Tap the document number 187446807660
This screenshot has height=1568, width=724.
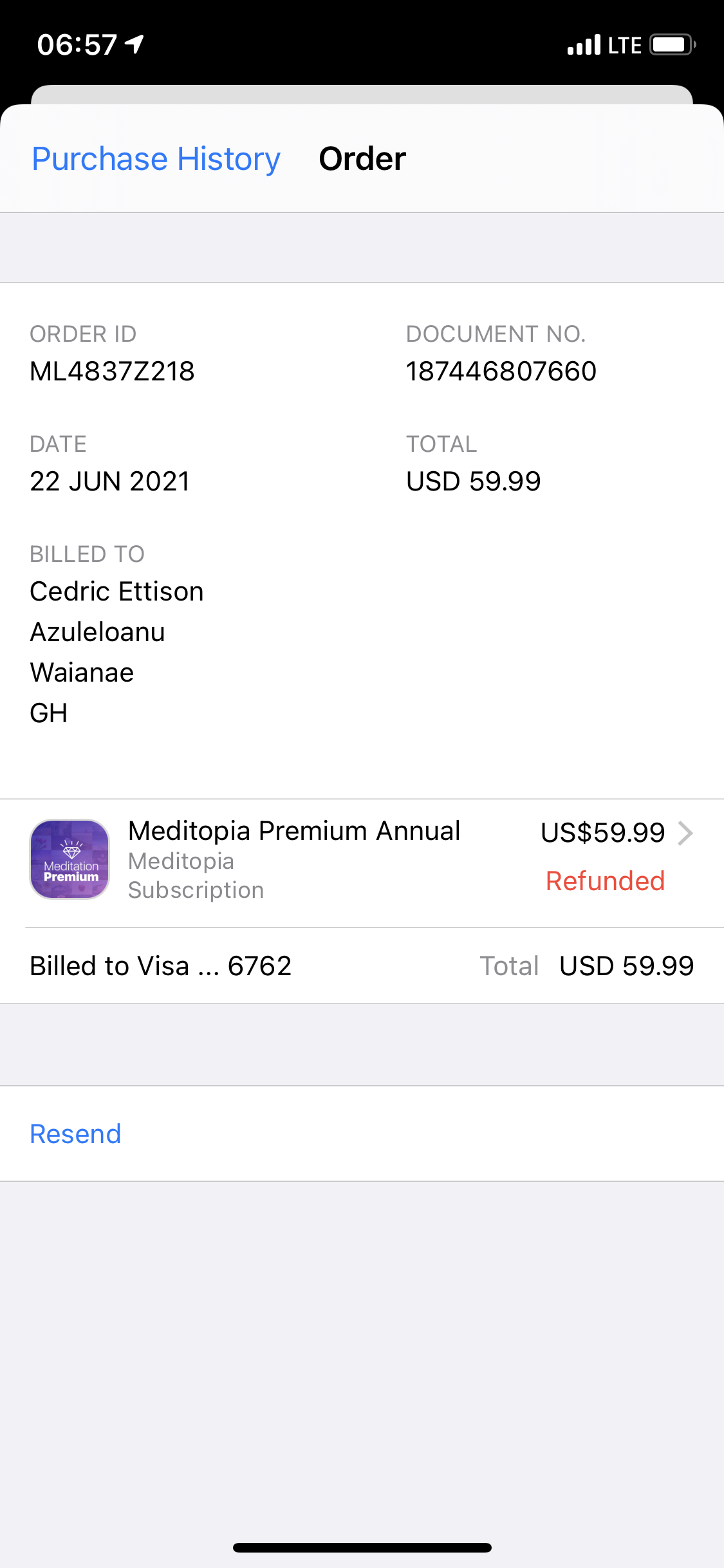click(x=501, y=371)
